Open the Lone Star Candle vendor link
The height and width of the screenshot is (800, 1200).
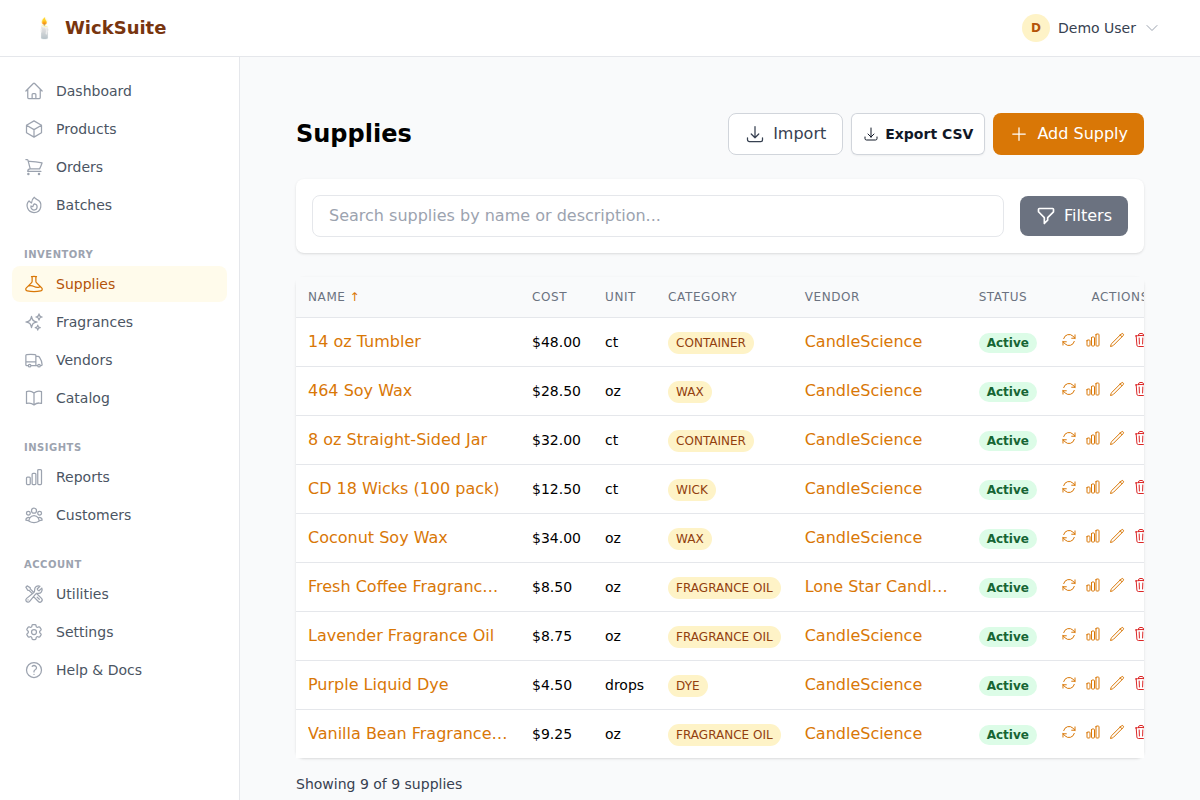[876, 586]
